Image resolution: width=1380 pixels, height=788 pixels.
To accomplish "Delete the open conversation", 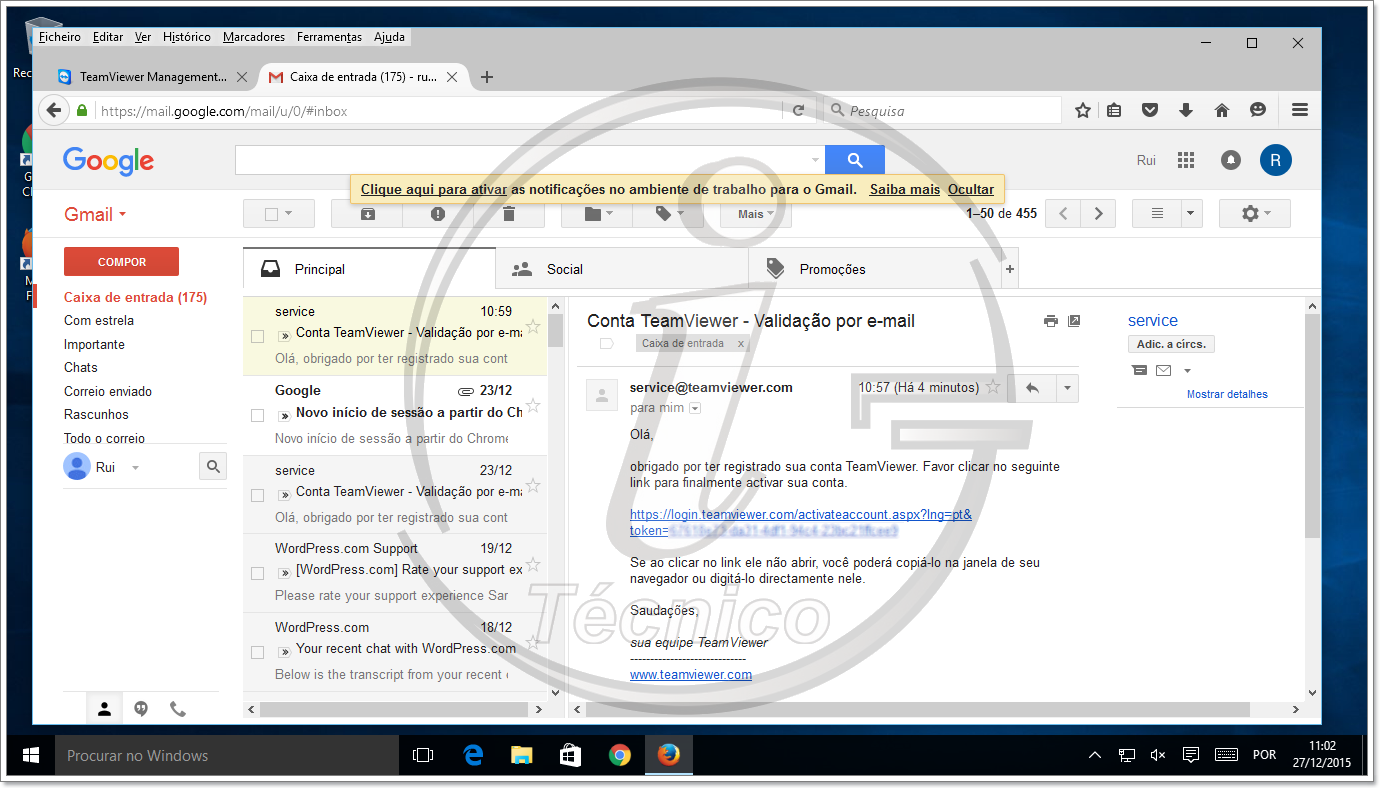I will tap(509, 212).
